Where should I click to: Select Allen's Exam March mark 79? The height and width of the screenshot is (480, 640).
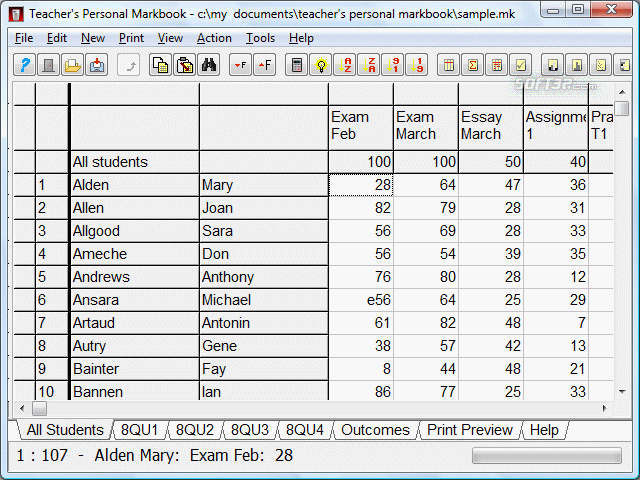(x=426, y=208)
